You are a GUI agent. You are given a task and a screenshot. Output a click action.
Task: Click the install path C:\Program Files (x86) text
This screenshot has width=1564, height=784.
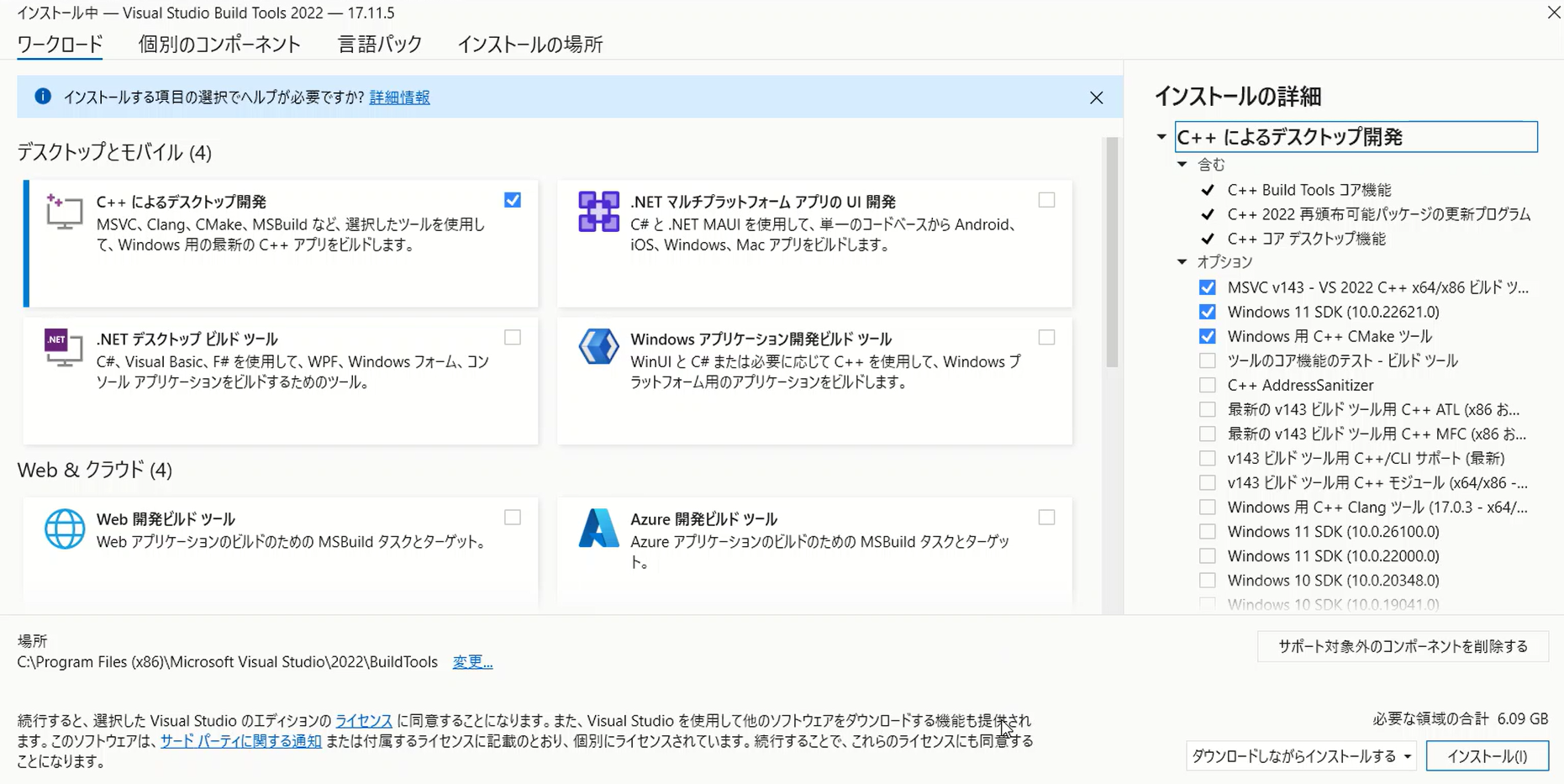pyautogui.click(x=227, y=662)
